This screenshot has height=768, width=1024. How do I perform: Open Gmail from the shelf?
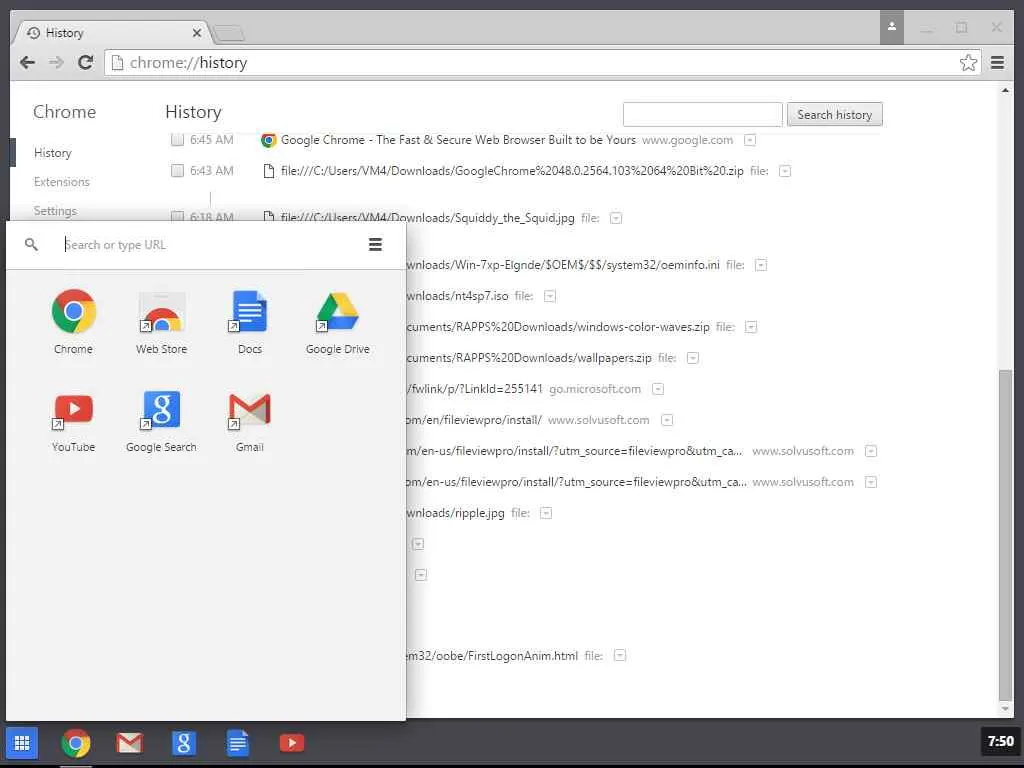[129, 743]
